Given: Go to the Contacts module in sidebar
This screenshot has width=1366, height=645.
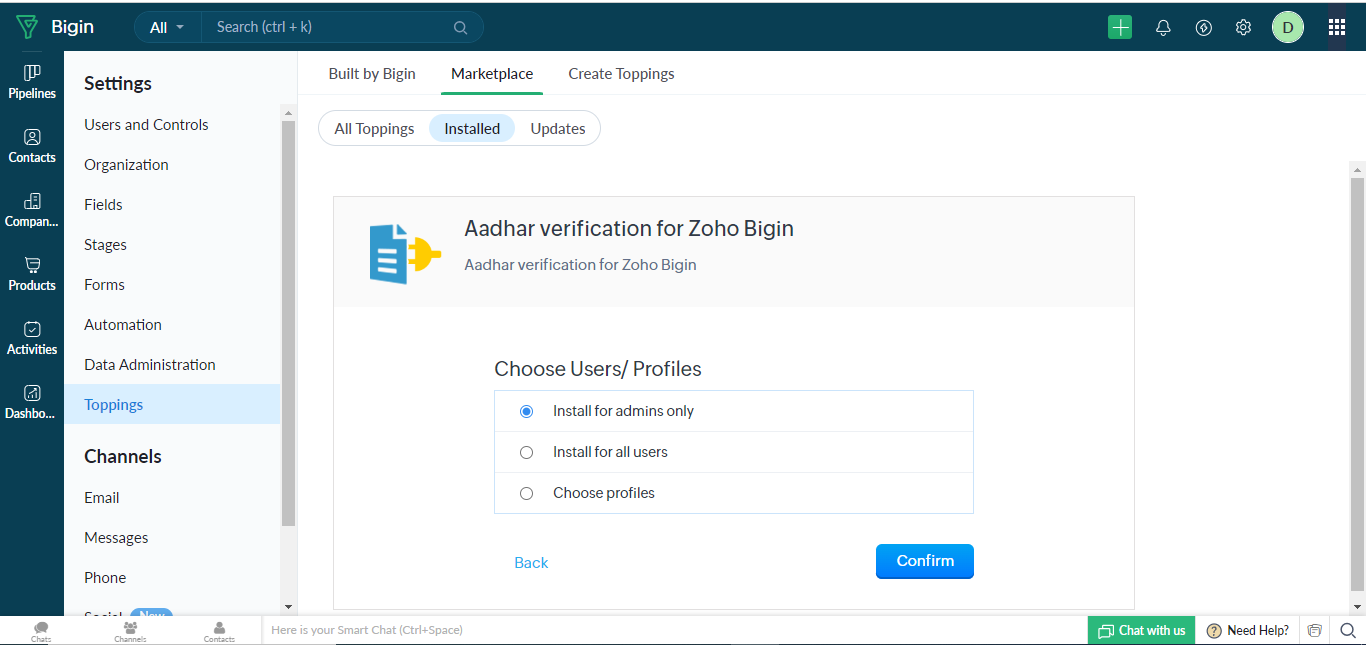Looking at the screenshot, I should (32, 146).
